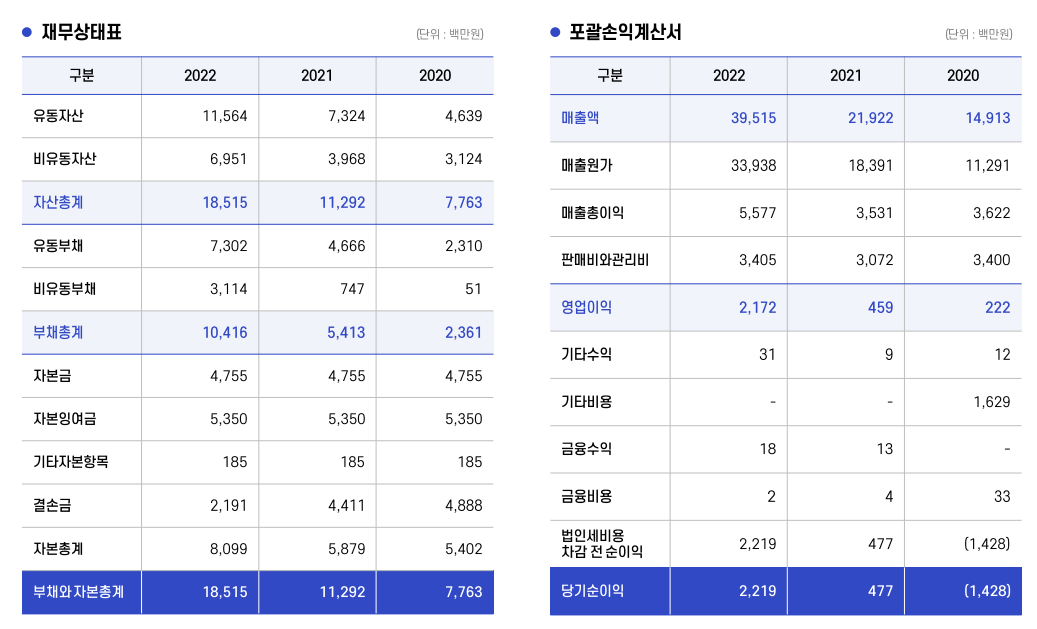Click the 비유동부채 row label
The width and height of the screenshot is (1037, 629).
click(65, 289)
